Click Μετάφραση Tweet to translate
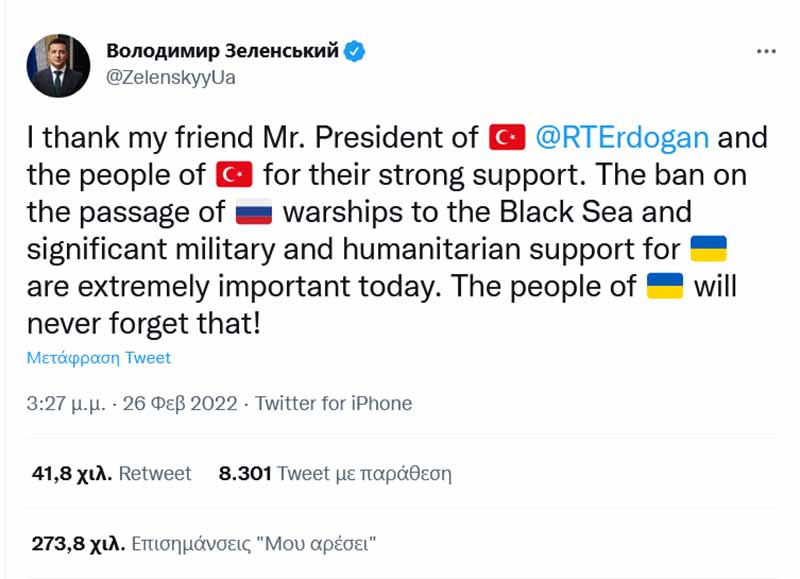Image resolution: width=800 pixels, height=579 pixels. tap(99, 358)
